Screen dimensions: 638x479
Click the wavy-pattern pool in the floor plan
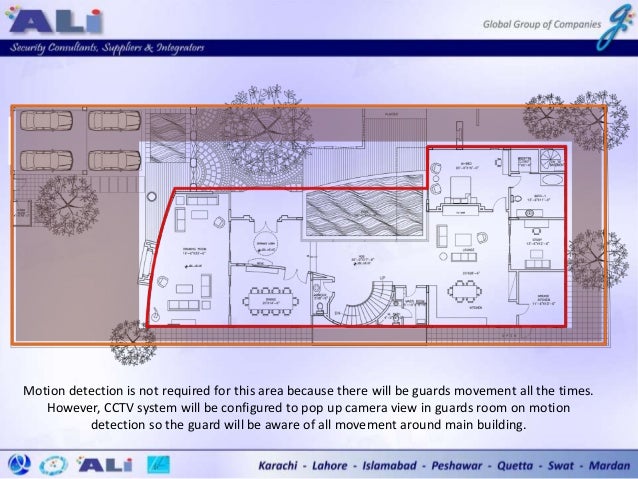click(x=364, y=214)
